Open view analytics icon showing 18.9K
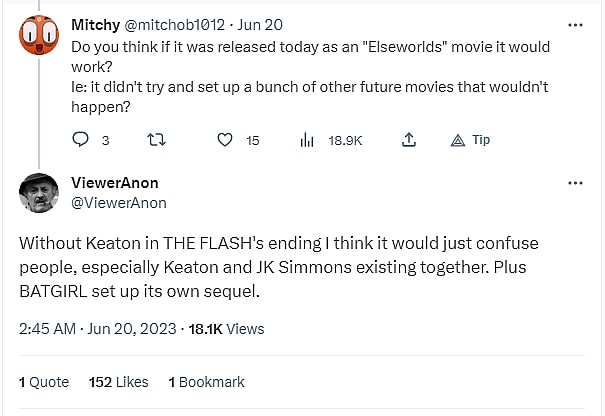Viewport: 605px width, 416px height. click(x=307, y=140)
